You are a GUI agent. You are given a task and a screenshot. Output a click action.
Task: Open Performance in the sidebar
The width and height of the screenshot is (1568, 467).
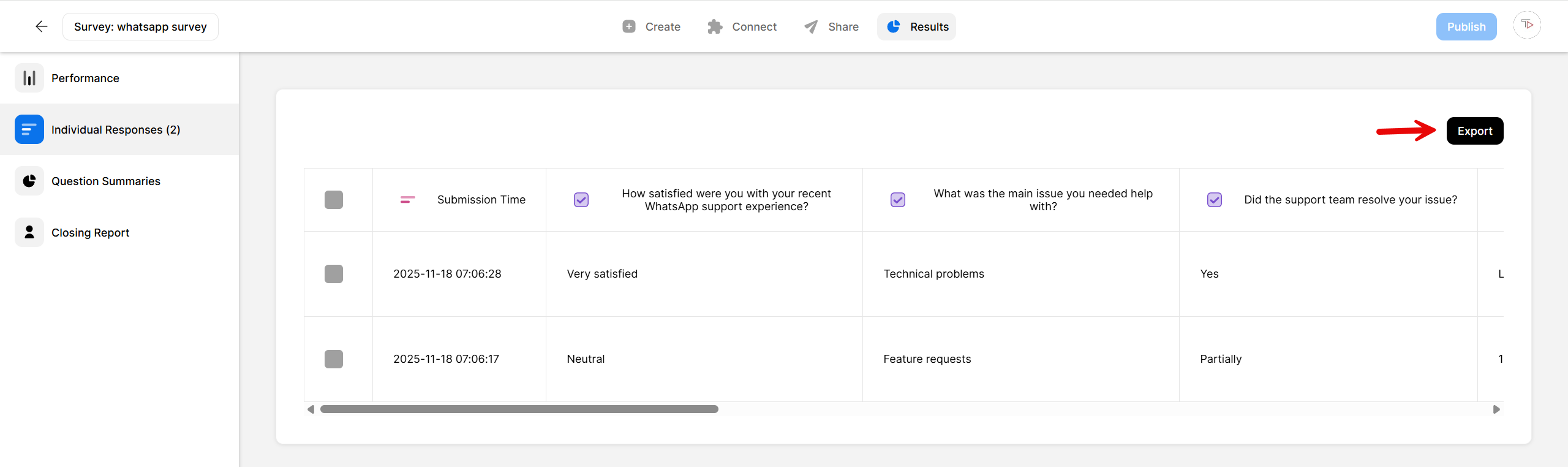coord(119,78)
